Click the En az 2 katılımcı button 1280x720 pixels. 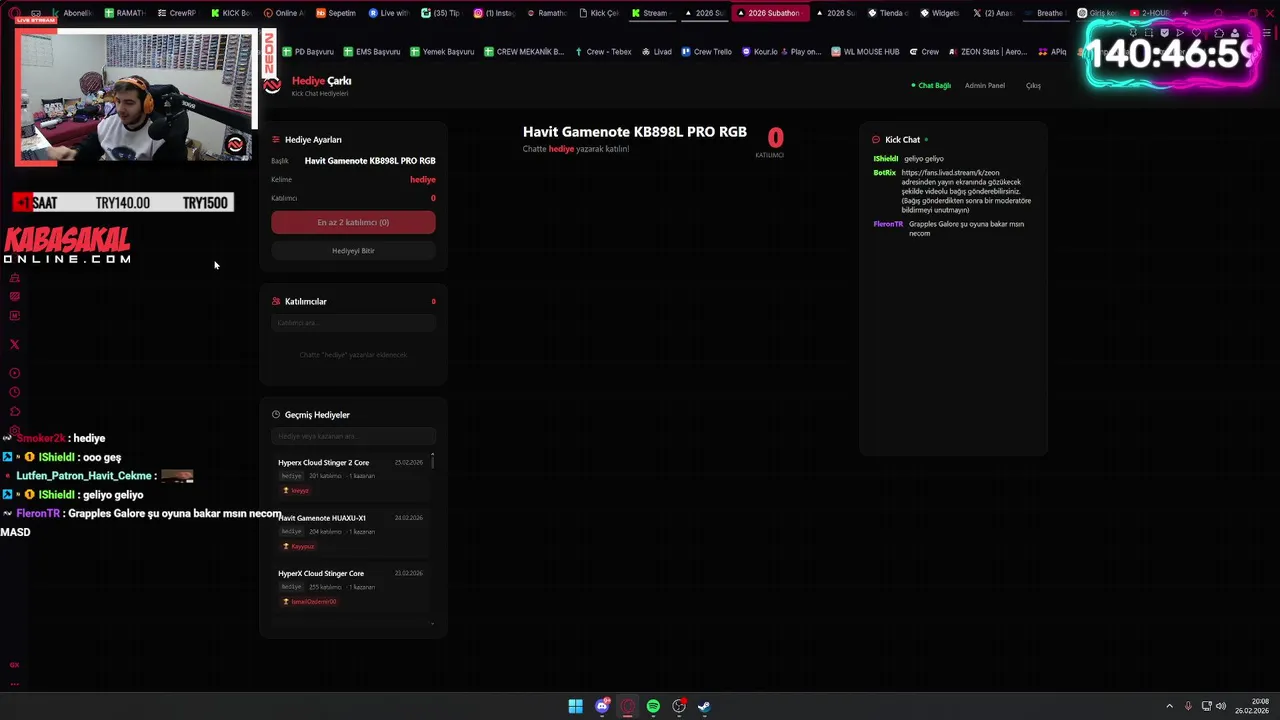[x=353, y=222]
